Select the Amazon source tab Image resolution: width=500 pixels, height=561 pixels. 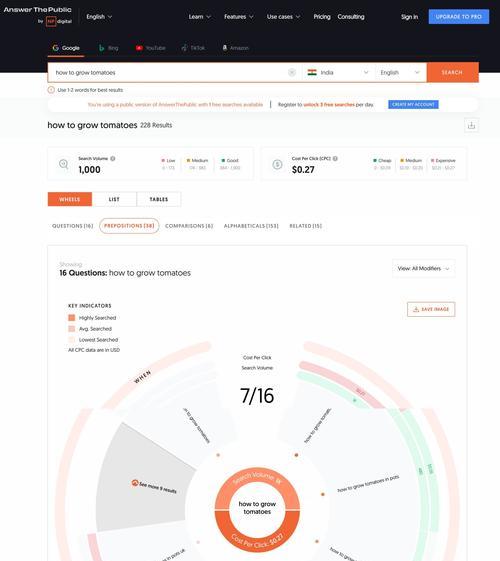pyautogui.click(x=235, y=48)
